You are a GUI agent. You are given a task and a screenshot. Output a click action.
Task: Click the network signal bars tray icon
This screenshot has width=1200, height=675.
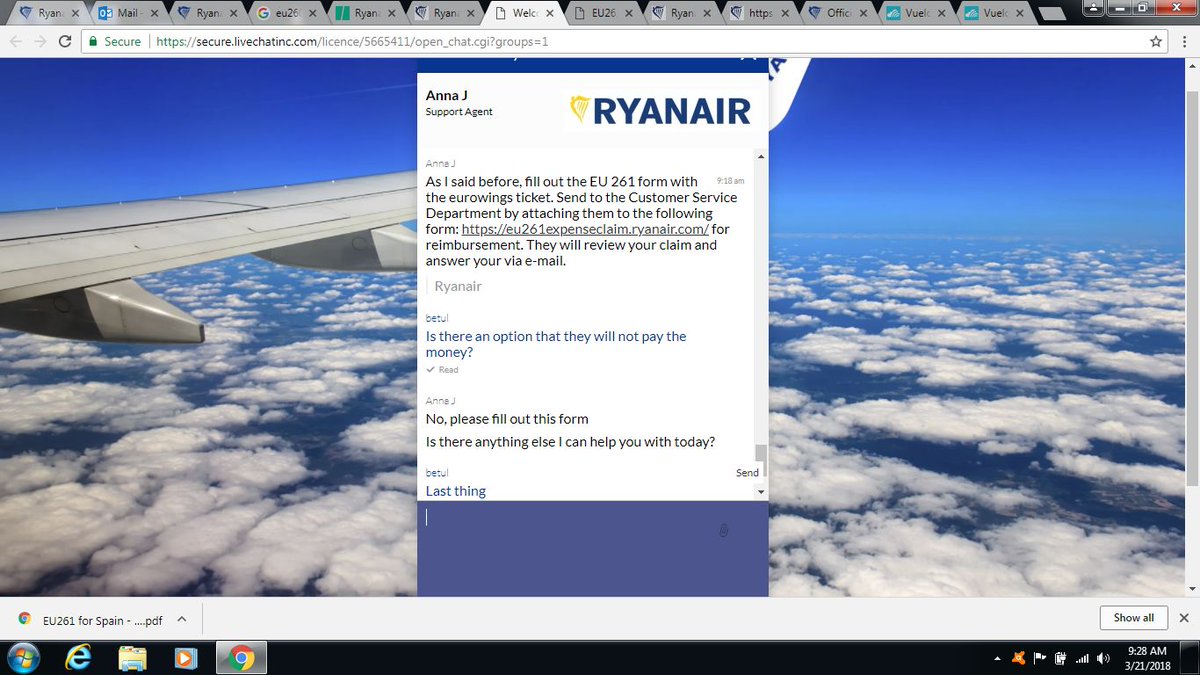[x=1081, y=658]
